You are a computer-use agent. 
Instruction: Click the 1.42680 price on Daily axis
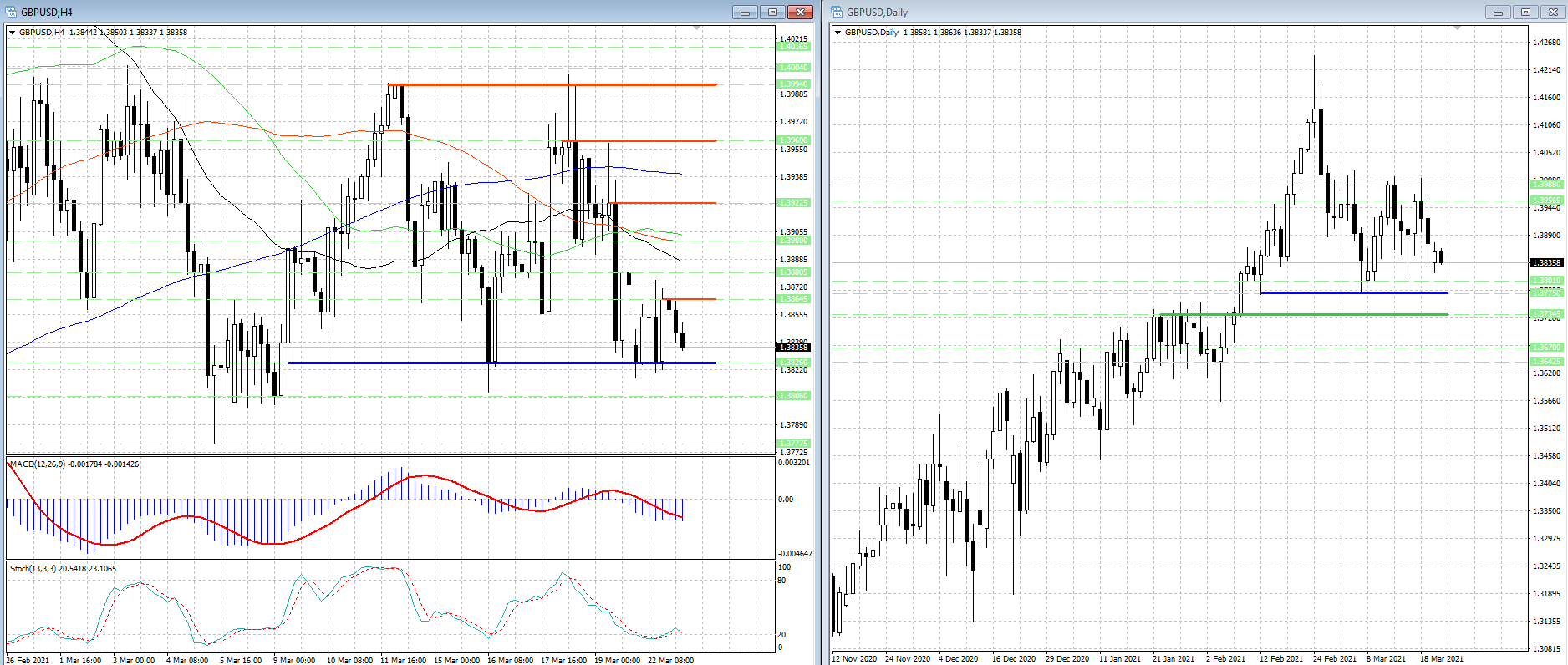[x=1546, y=43]
